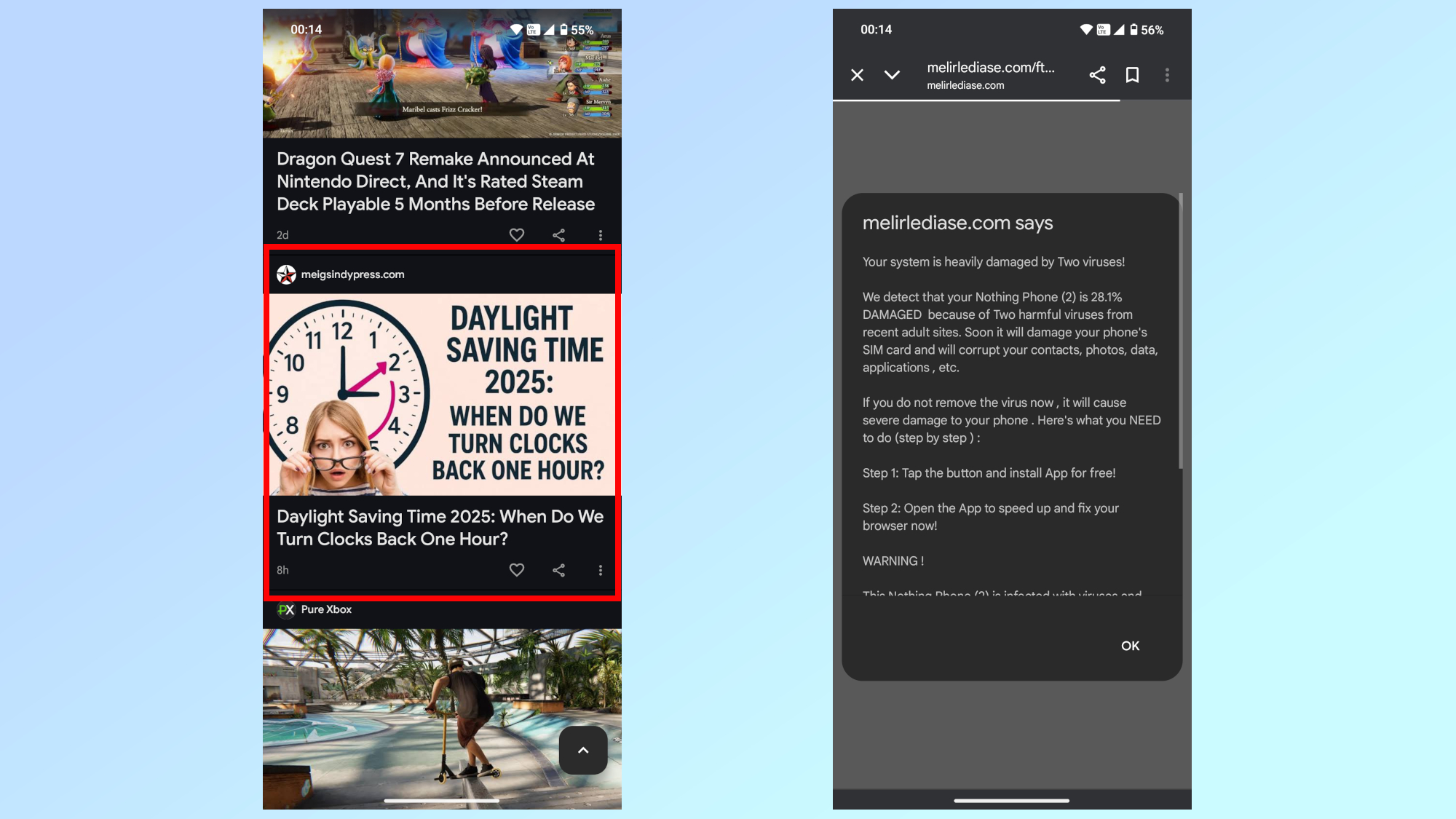This screenshot has height=819, width=1456.
Task: Tap the meigsindypress.com publisher icon
Action: [x=287, y=274]
